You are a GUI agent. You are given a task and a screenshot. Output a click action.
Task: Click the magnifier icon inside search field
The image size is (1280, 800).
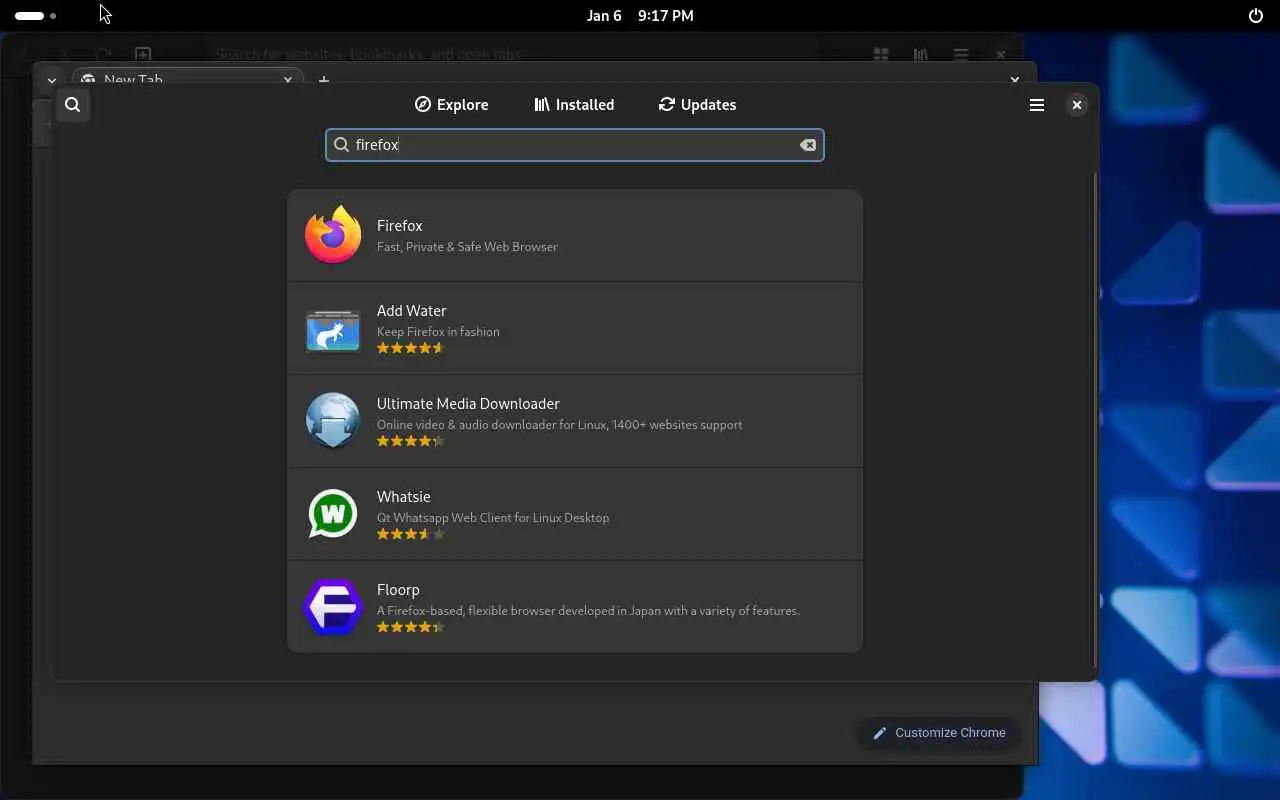point(341,145)
